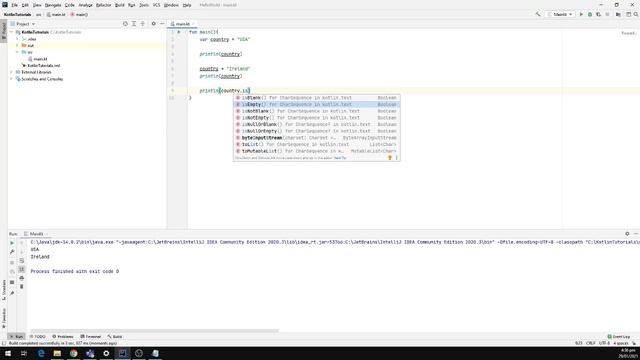Toggle soft-wrap in Run console

point(22,260)
